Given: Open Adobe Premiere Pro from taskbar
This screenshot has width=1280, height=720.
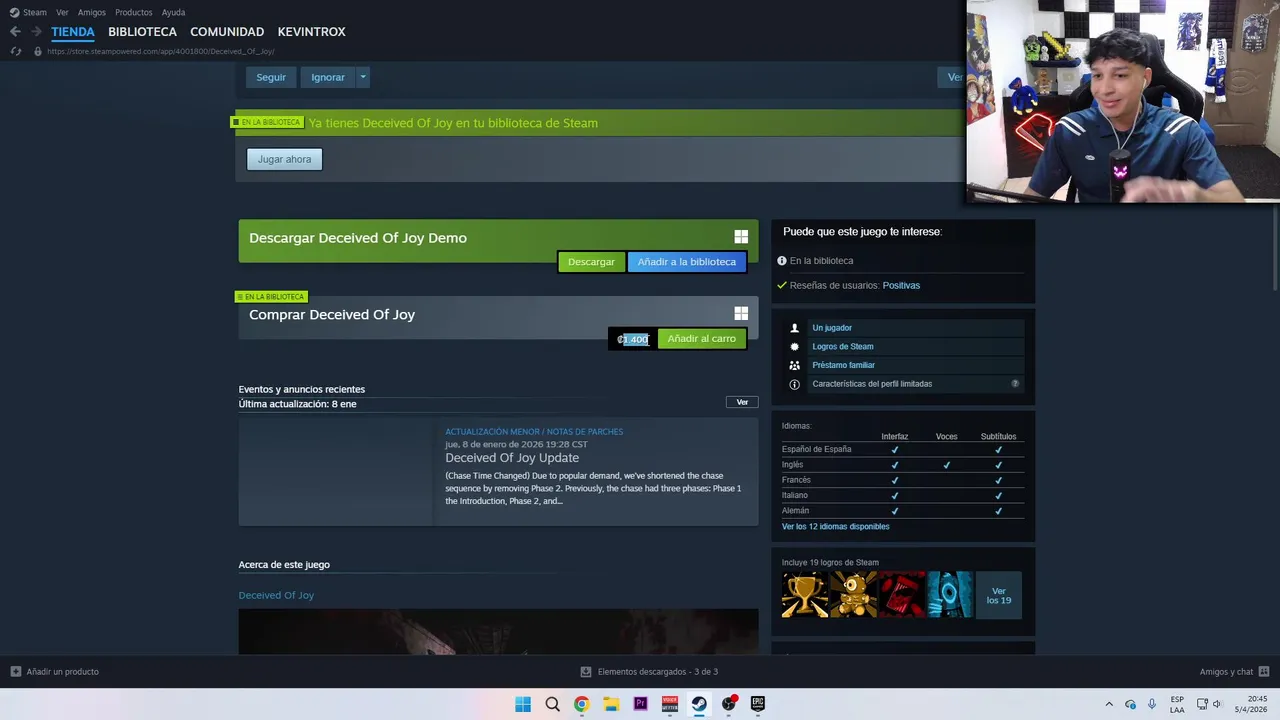Looking at the screenshot, I should coord(640,704).
